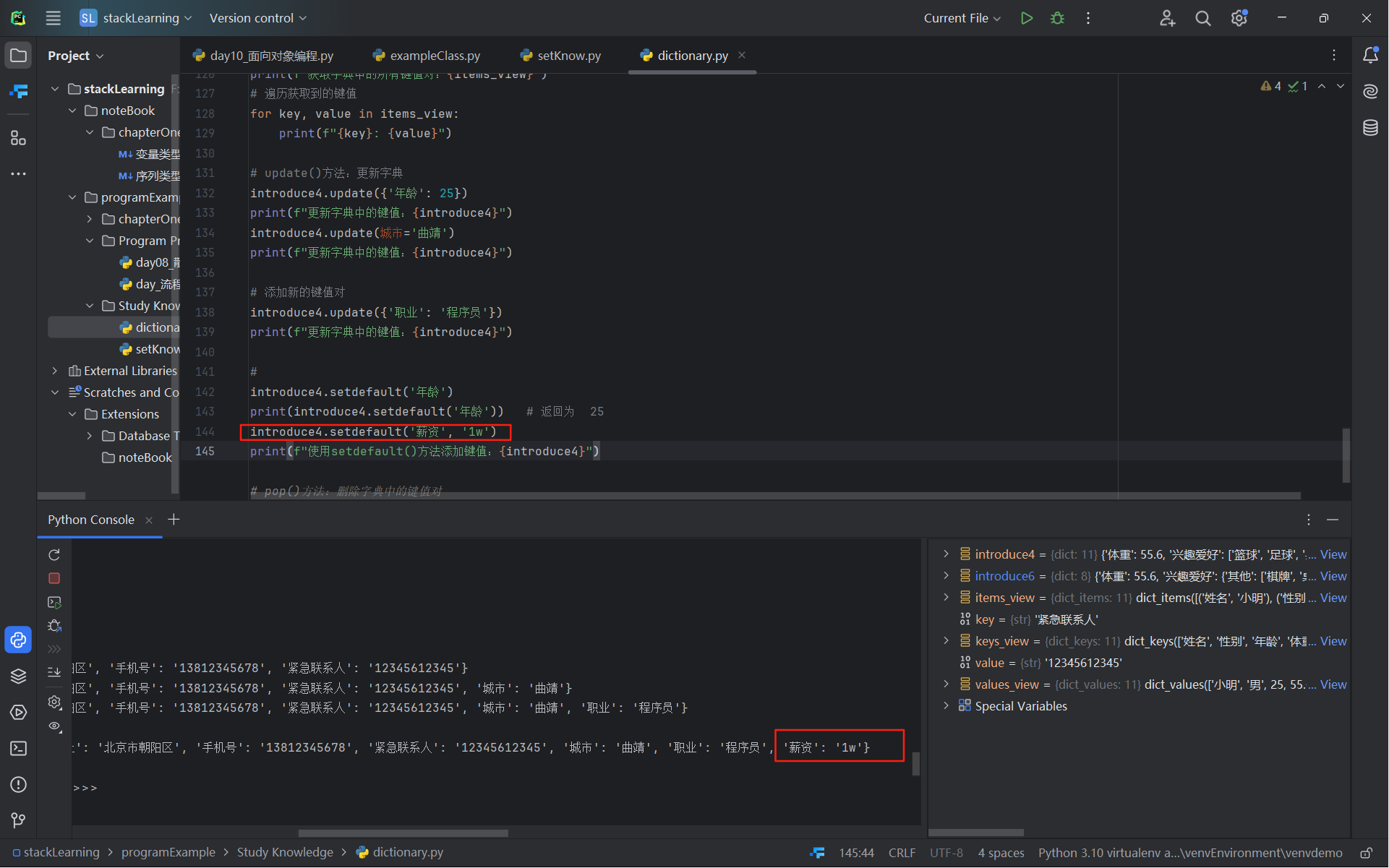Collapse the noteBook folder in project tree
The width and height of the screenshot is (1389, 868).
pos(72,111)
